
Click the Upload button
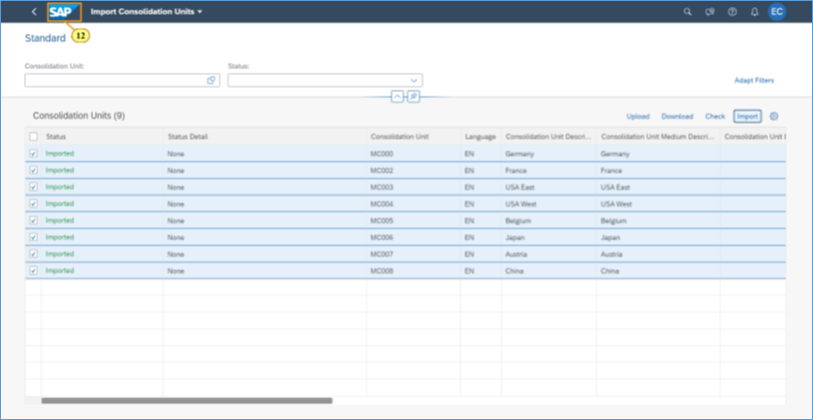point(638,116)
